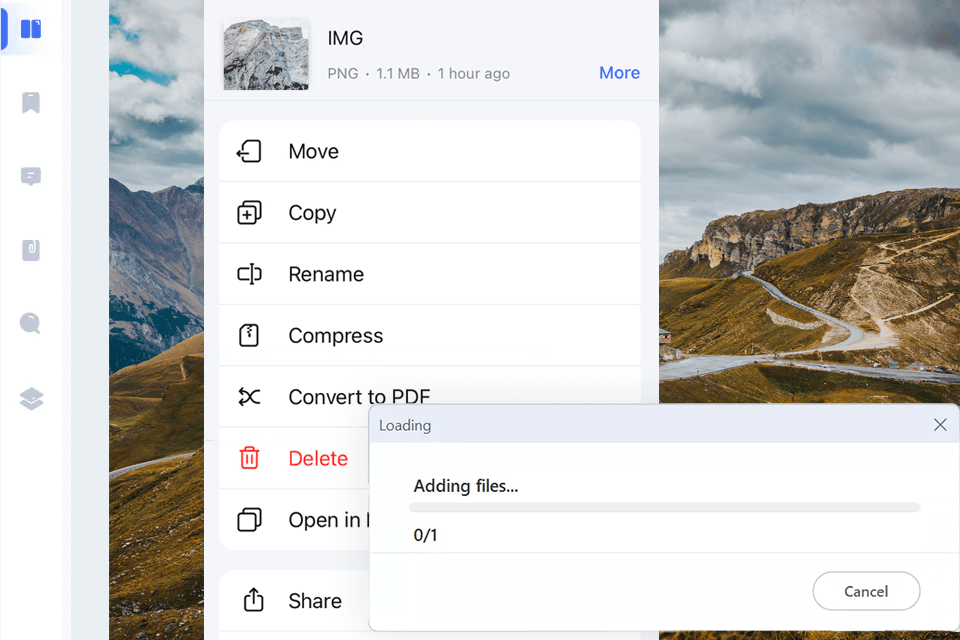Click the Loading dialog title
Viewport: 960px width, 640px height.
[405, 425]
